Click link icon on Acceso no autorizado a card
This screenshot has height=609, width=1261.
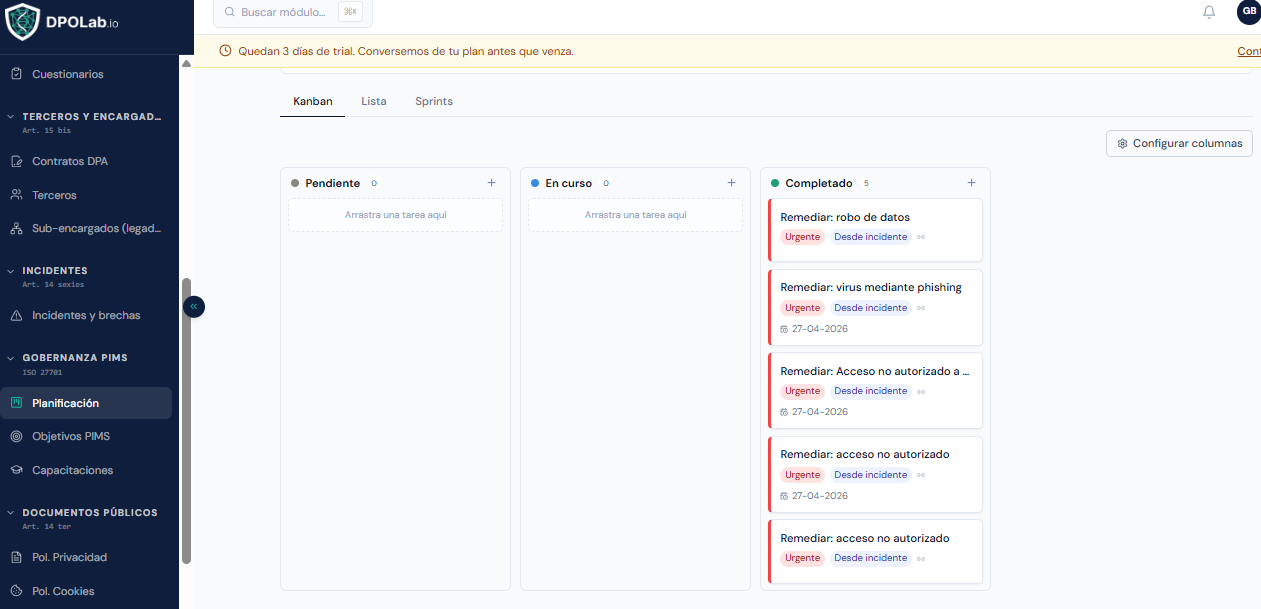(x=921, y=391)
